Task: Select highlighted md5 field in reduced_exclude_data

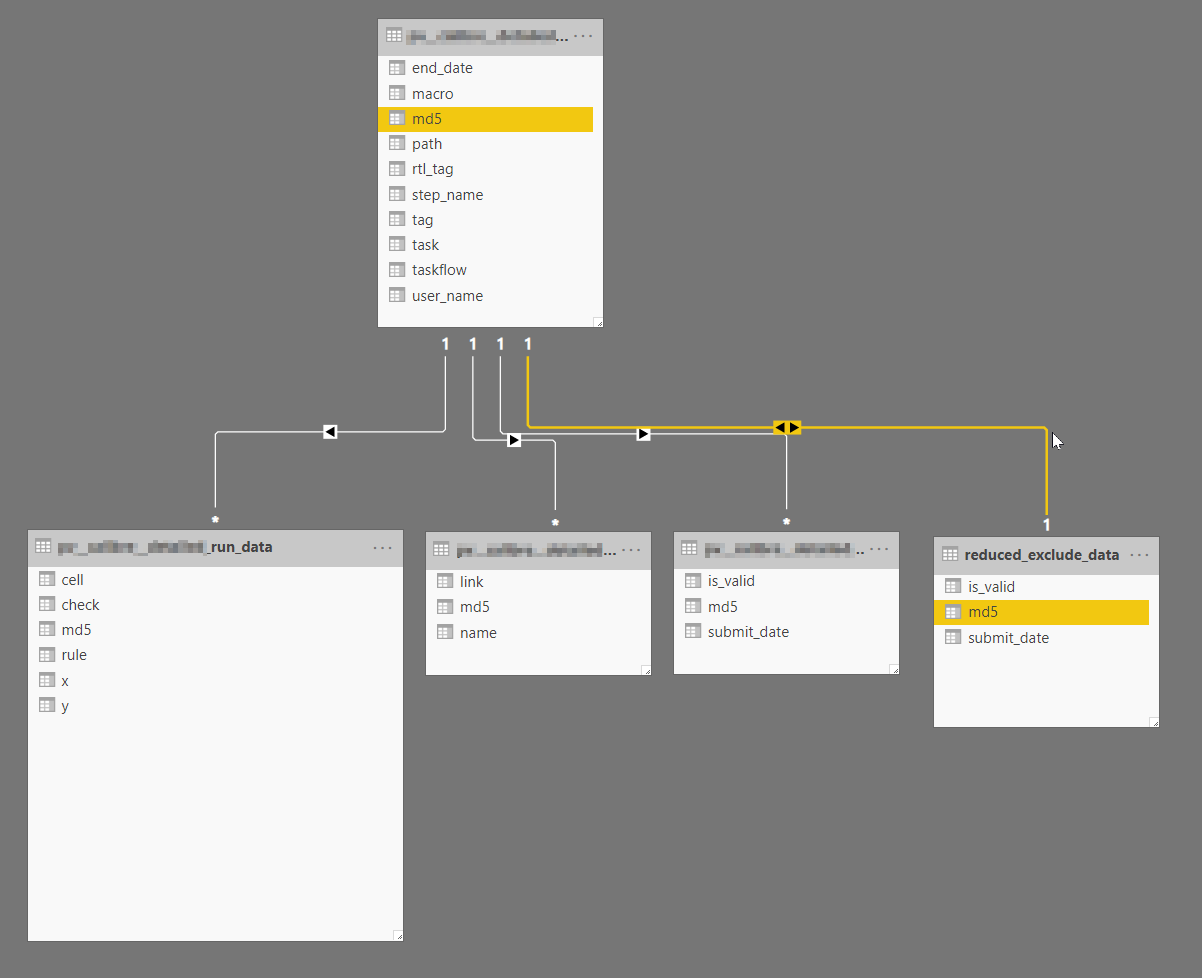Action: (1041, 612)
